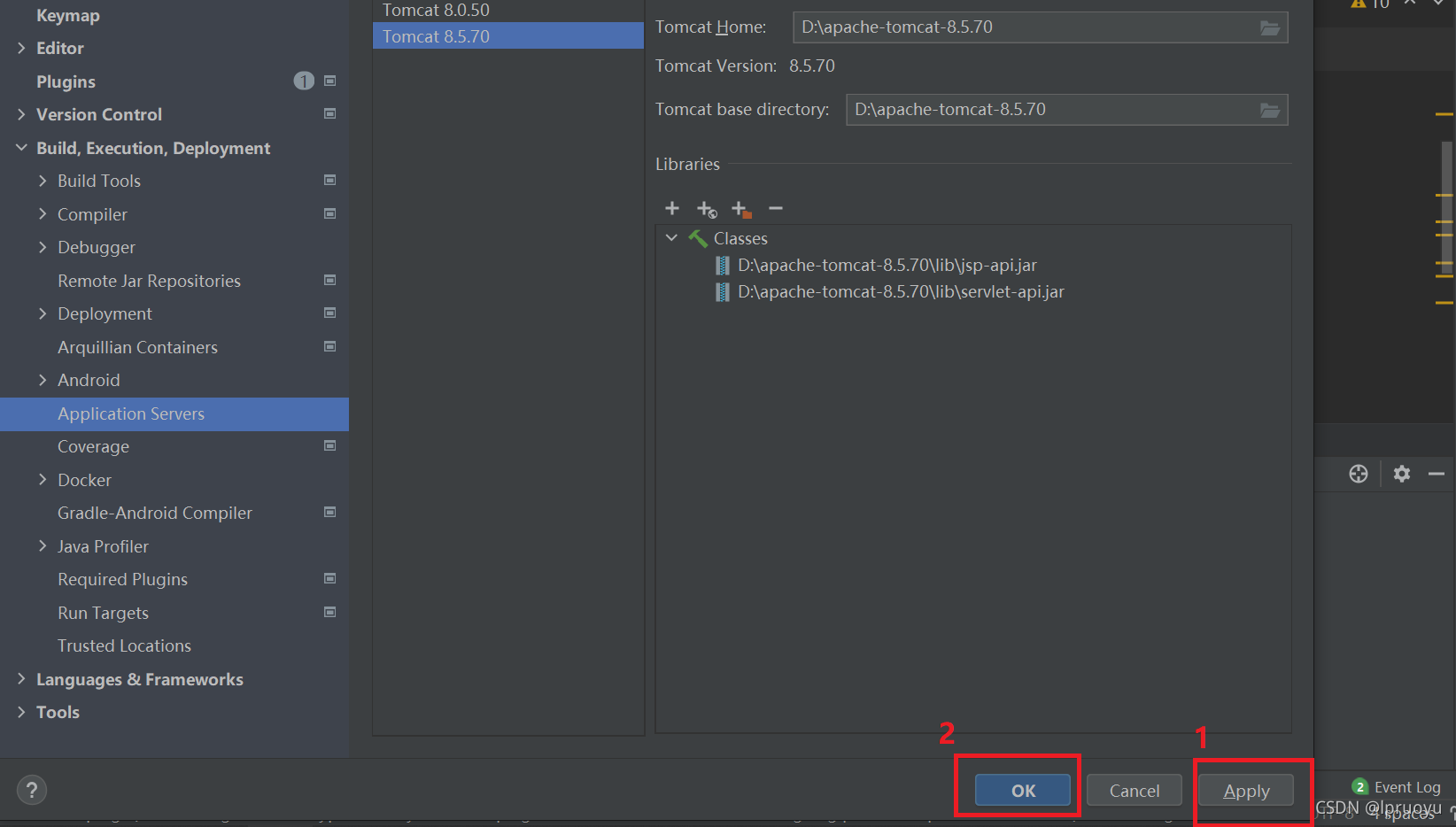Click the Apply button
Image resolution: width=1456 pixels, height=827 pixels.
coord(1246,790)
